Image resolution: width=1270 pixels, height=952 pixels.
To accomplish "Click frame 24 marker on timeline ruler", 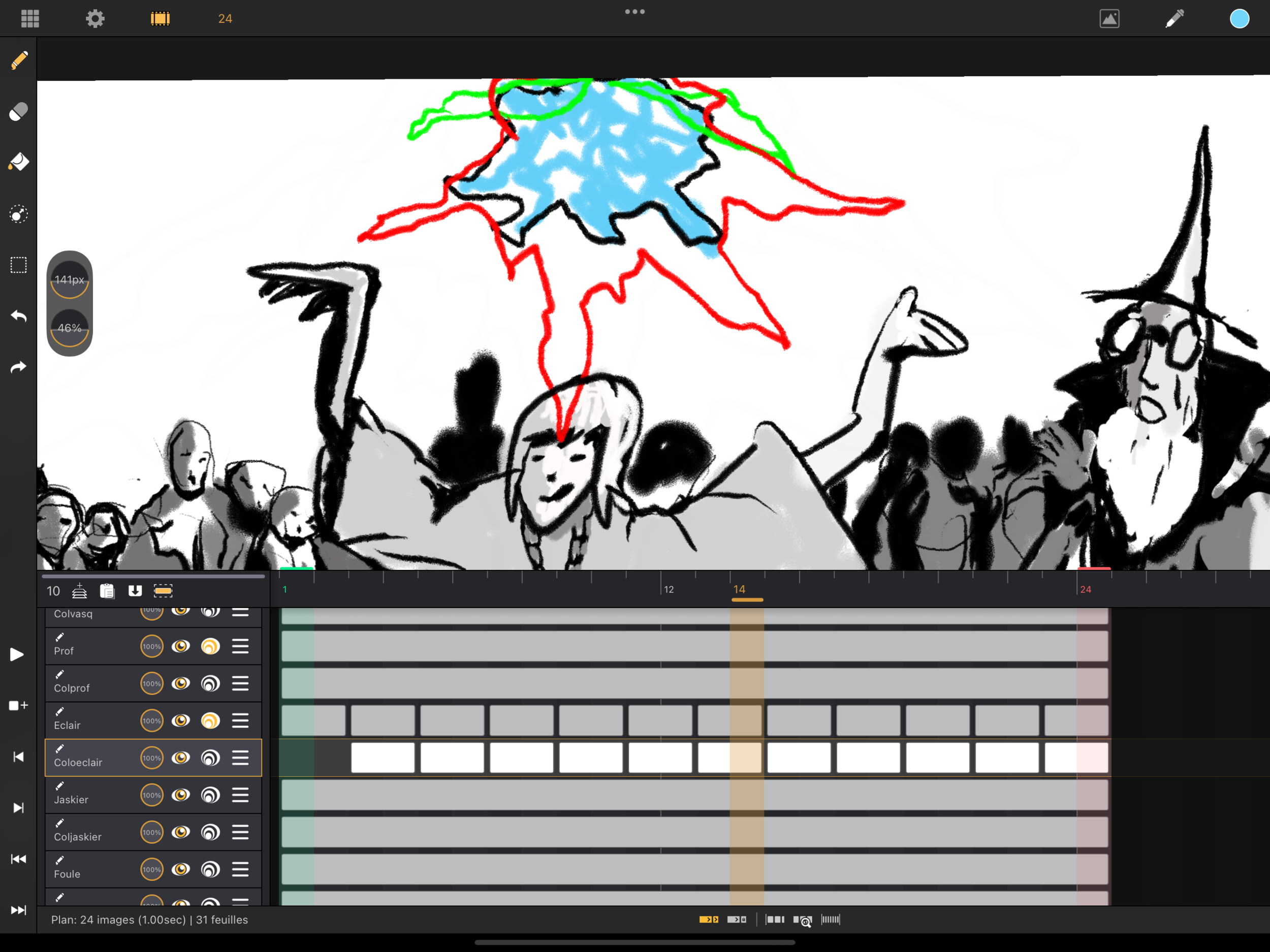I will point(1085,589).
